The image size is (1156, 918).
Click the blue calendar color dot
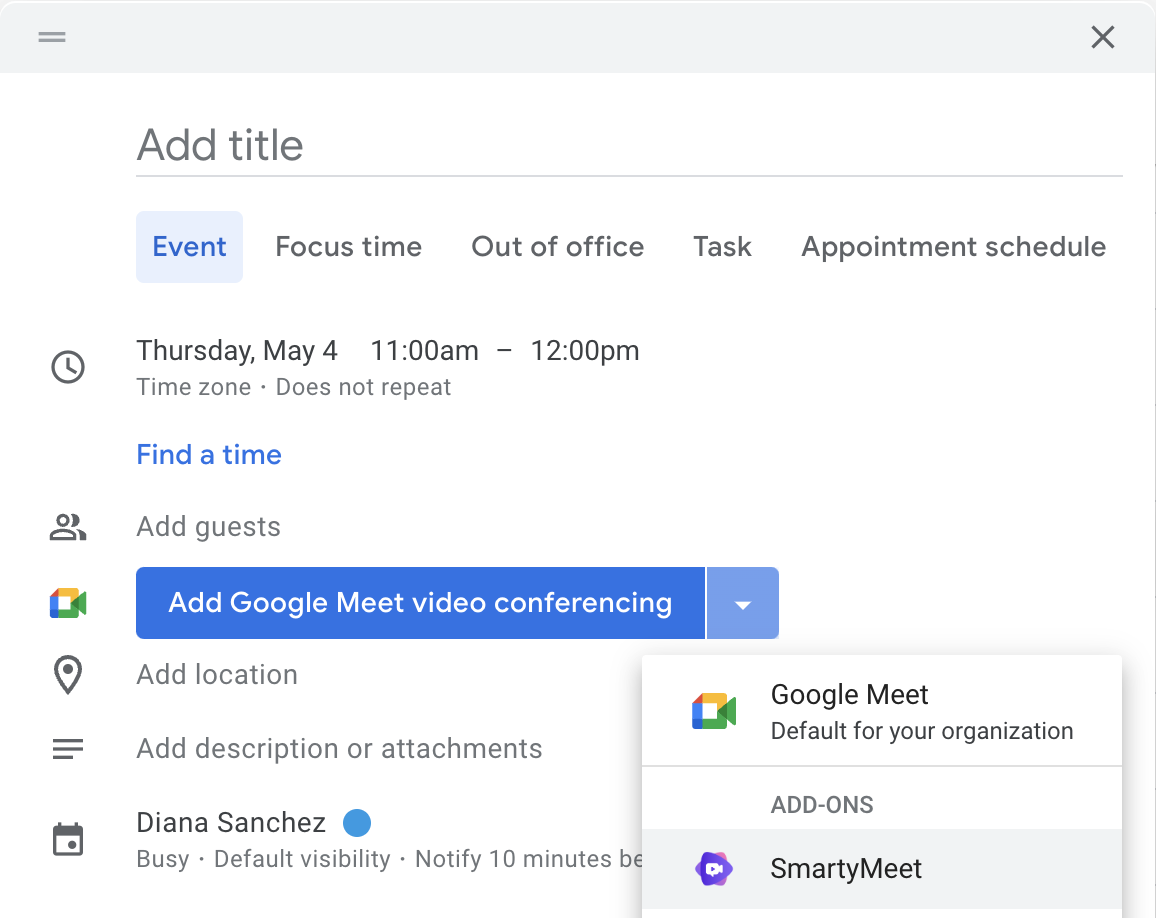357,823
